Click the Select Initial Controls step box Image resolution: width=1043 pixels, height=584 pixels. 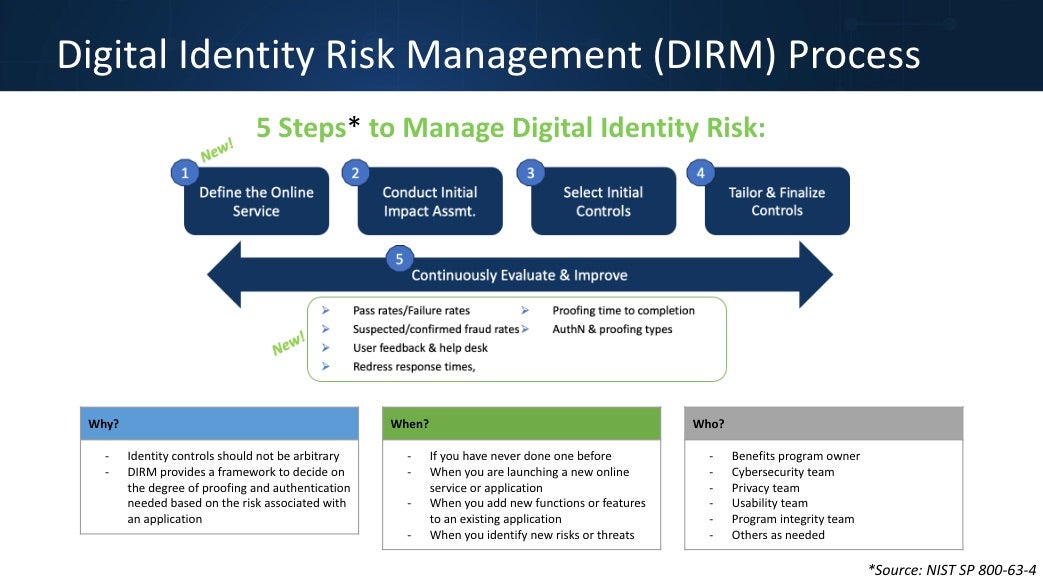[x=603, y=202]
